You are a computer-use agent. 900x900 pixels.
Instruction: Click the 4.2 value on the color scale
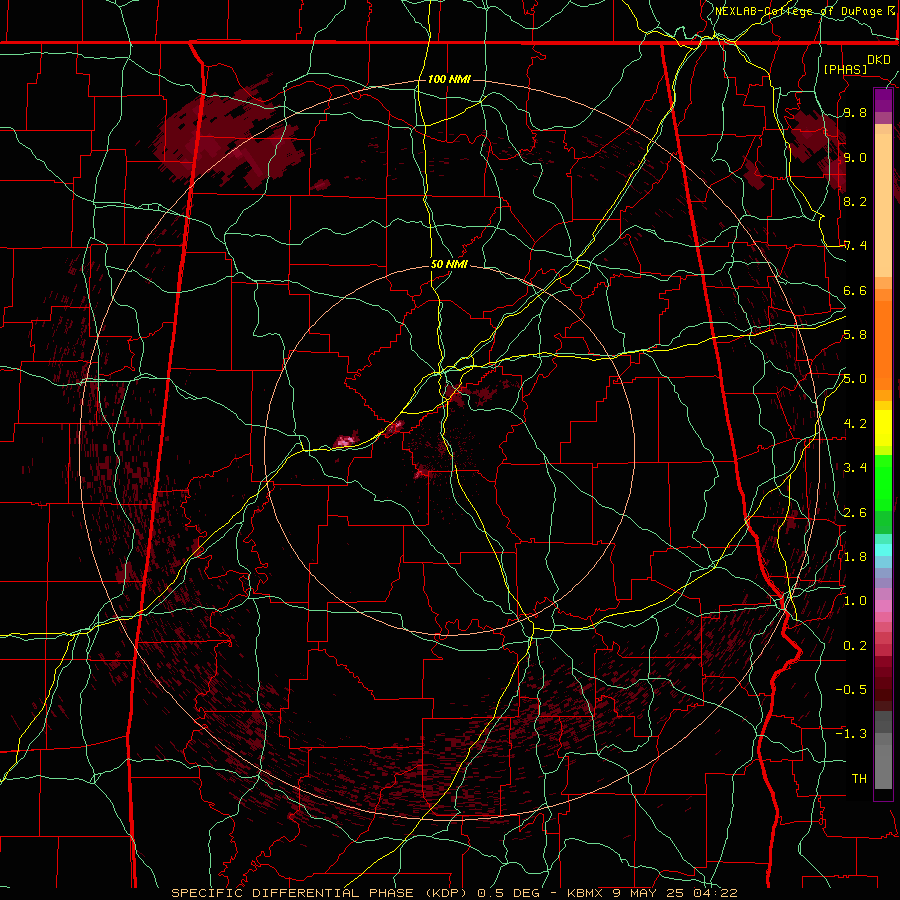855,424
